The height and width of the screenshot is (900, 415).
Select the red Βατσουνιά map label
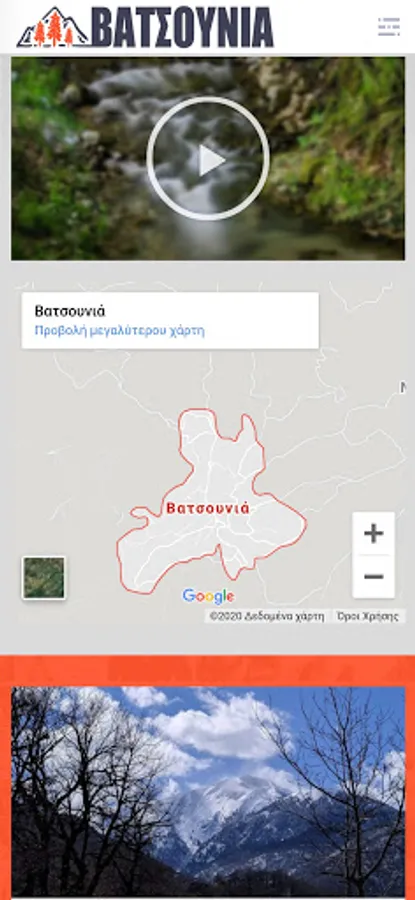pos(208,508)
